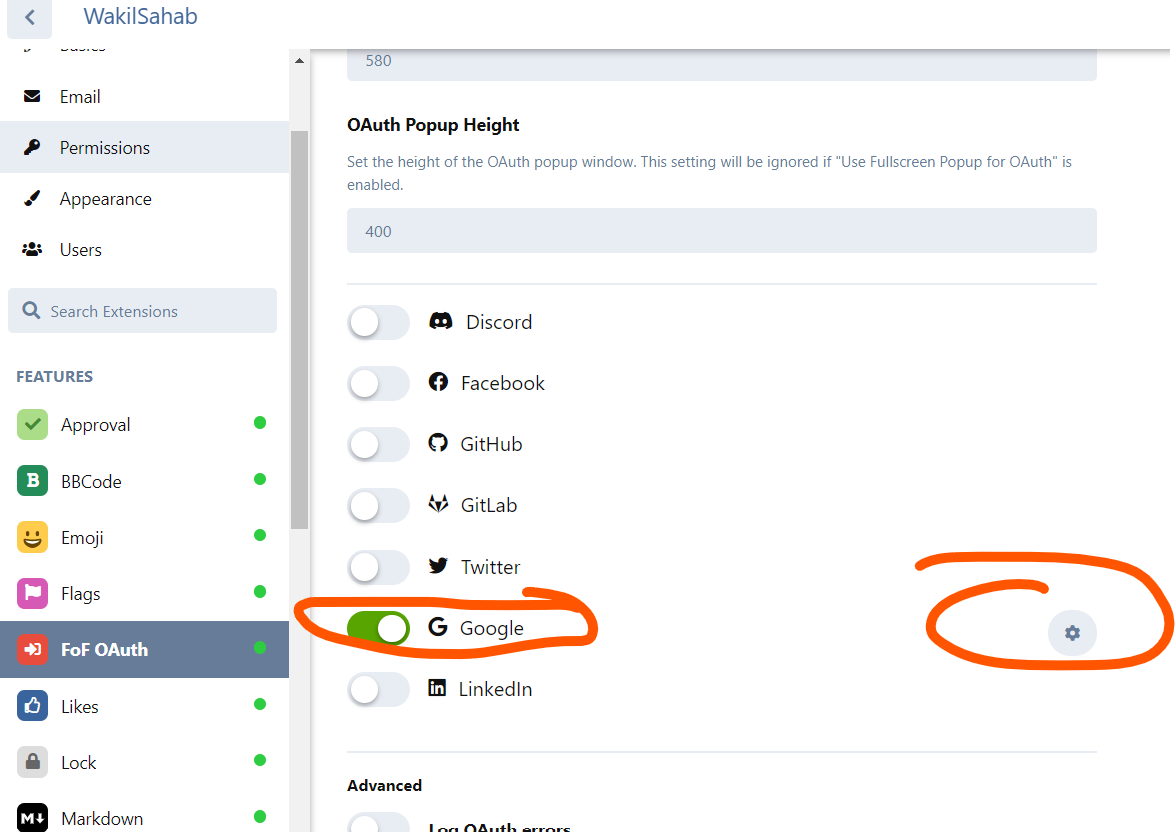The width and height of the screenshot is (1176, 832).
Task: Select the Permissions section
Action: tap(105, 147)
